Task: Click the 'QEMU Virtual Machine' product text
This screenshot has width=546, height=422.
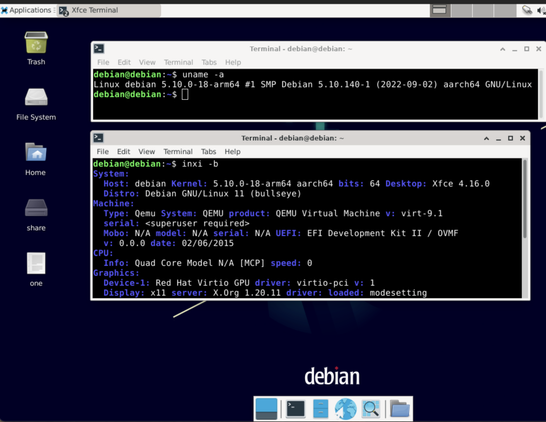Action: click(x=328, y=213)
